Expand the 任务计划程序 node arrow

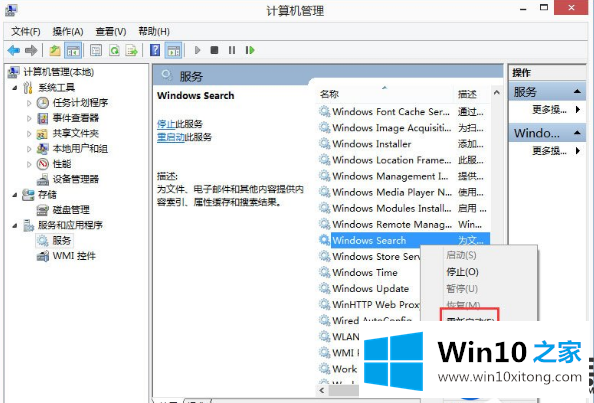pos(29,103)
